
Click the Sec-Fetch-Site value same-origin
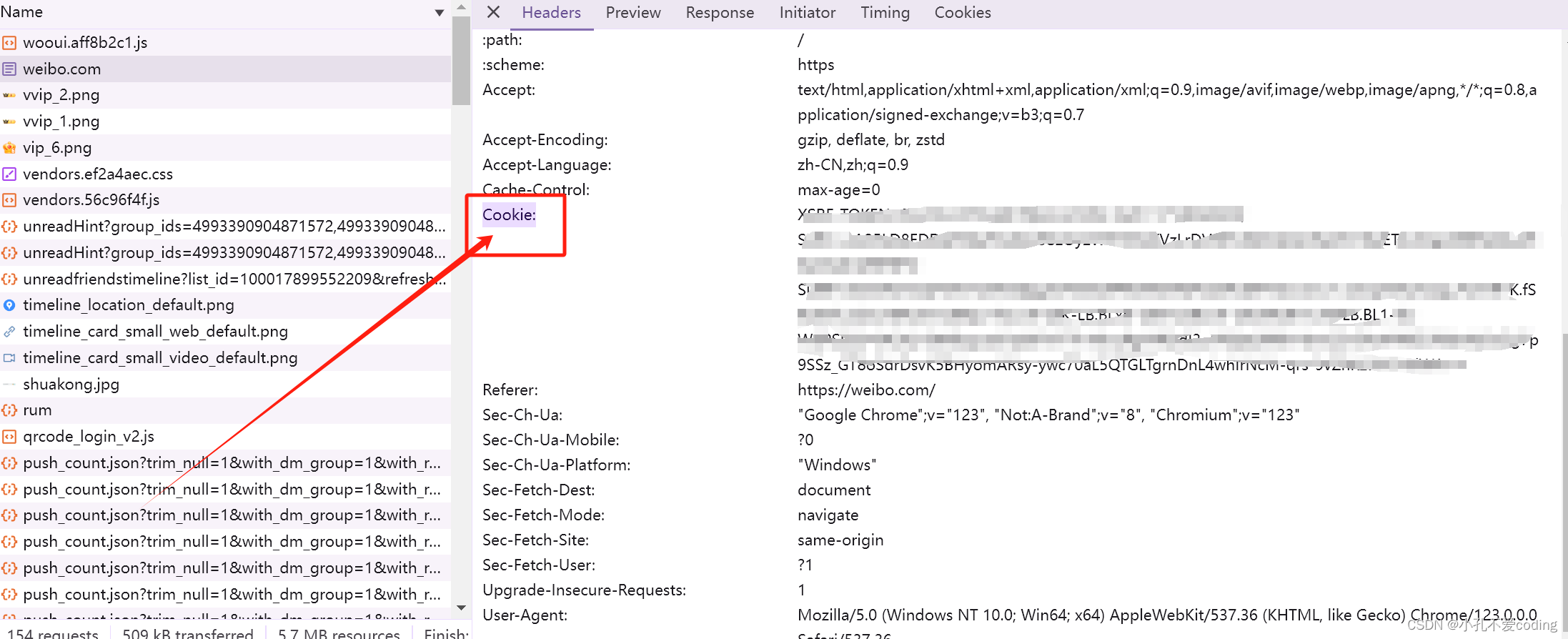tap(840, 540)
